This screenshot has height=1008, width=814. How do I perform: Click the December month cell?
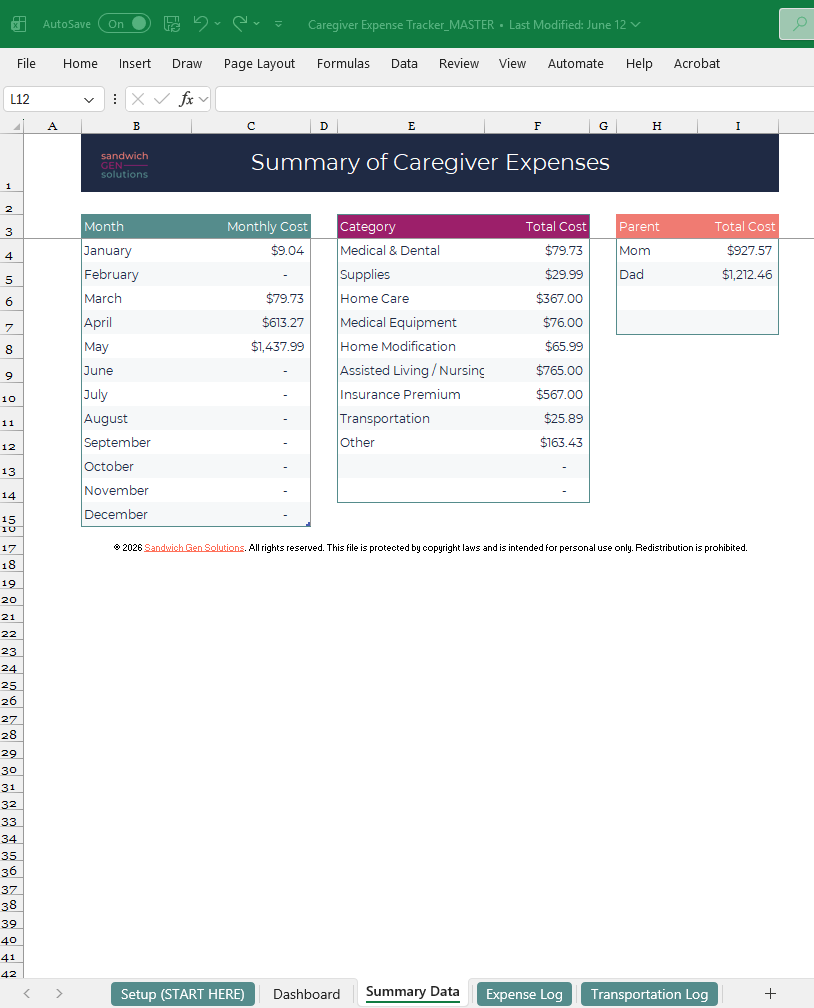point(136,514)
